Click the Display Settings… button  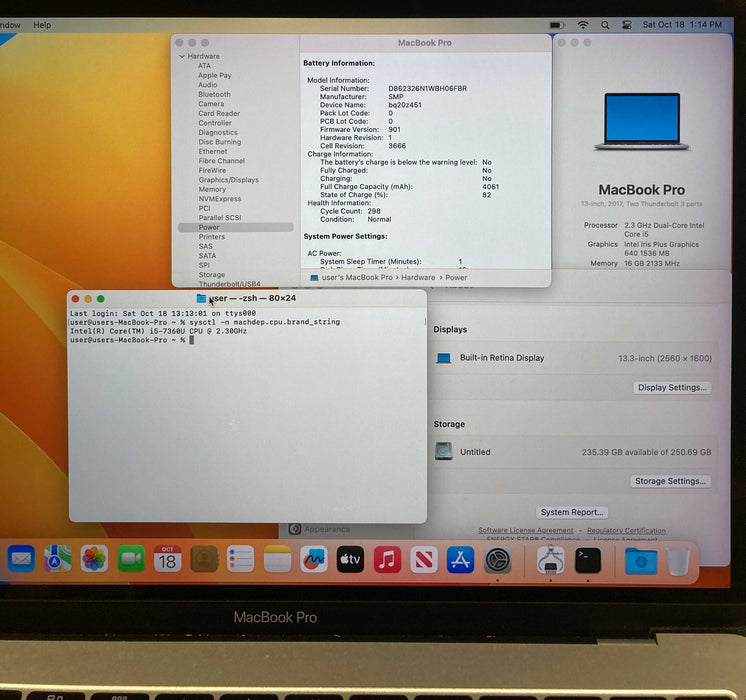672,387
